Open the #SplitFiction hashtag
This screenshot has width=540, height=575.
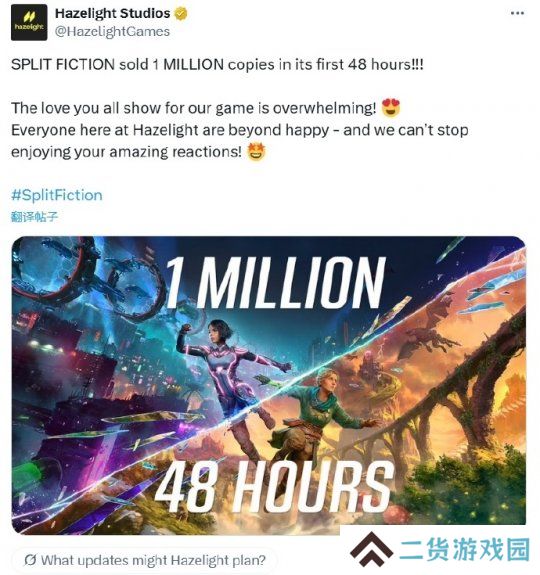coord(57,195)
